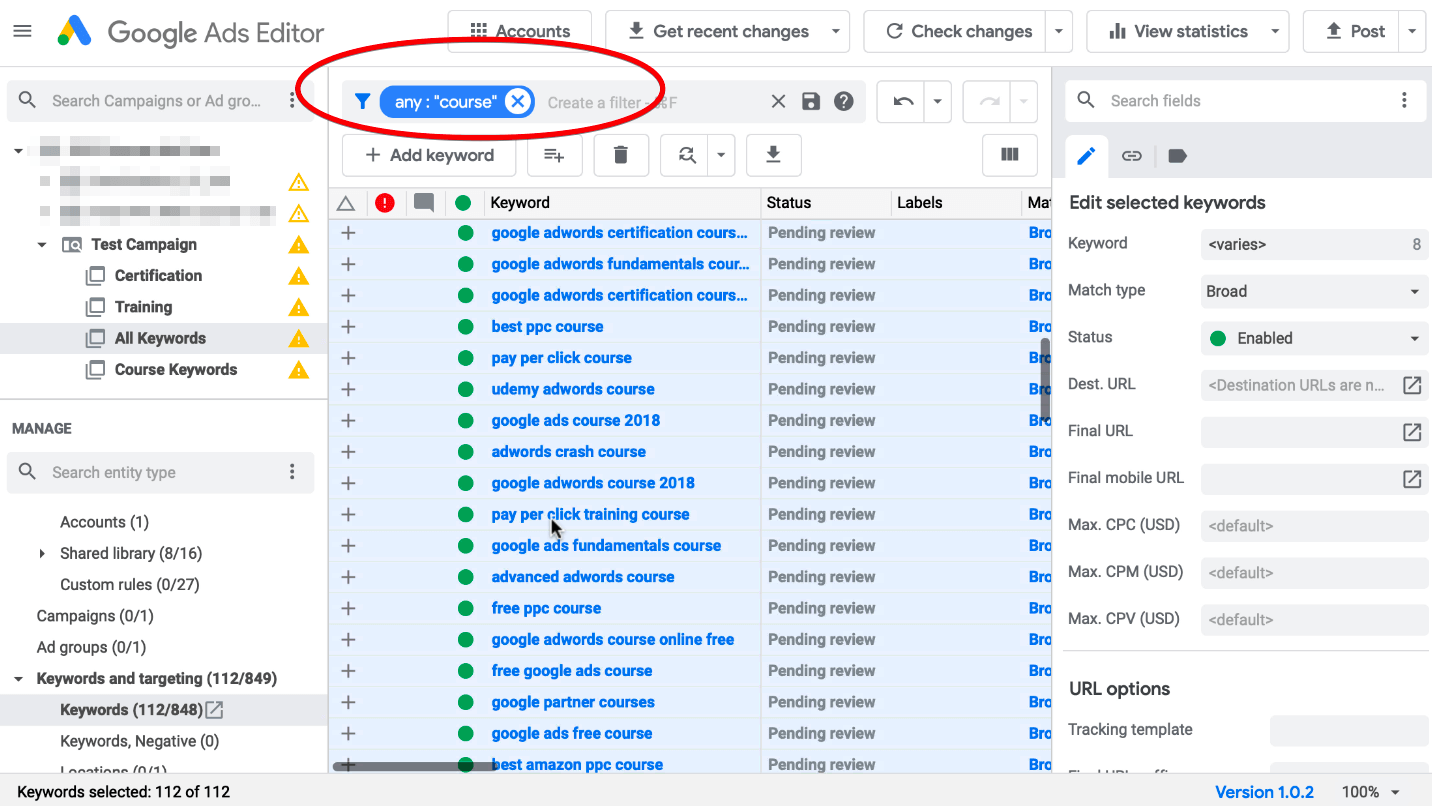Click Check changes button
The width and height of the screenshot is (1432, 806).
click(x=955, y=31)
